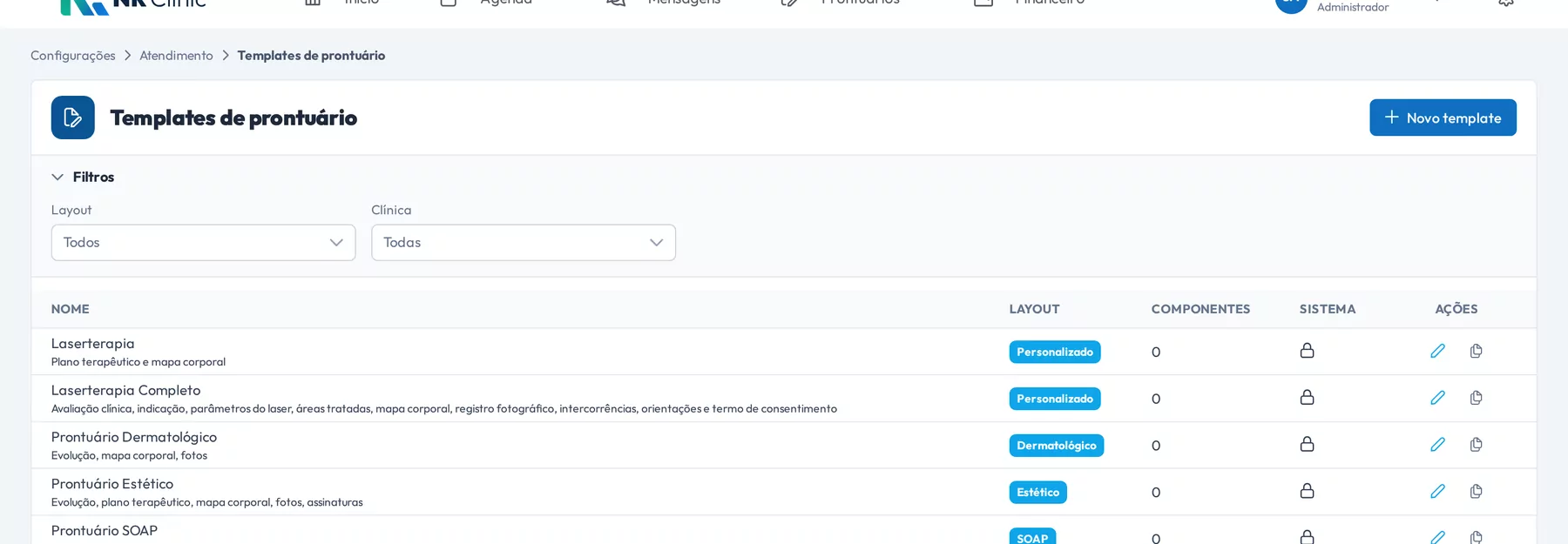Image resolution: width=1568 pixels, height=544 pixels.
Task: Click the COMPONENTES column header
Action: coord(1200,309)
